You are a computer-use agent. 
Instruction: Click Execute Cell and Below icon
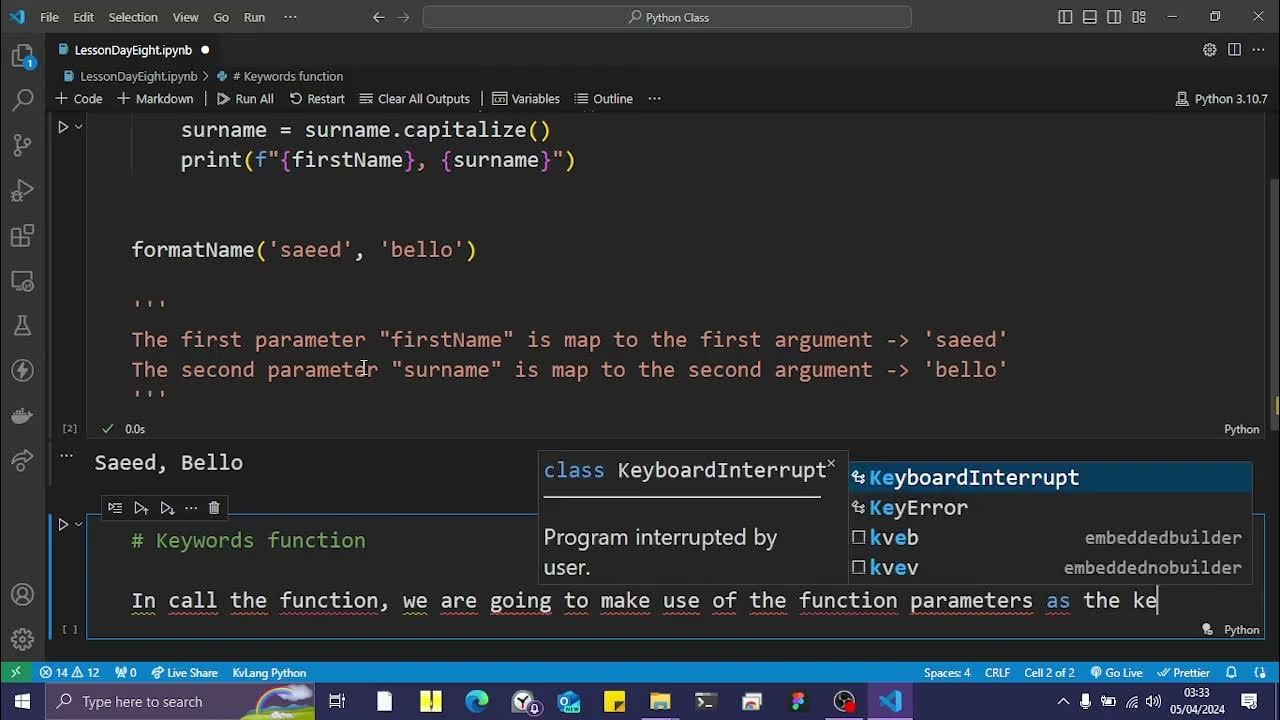click(166, 508)
